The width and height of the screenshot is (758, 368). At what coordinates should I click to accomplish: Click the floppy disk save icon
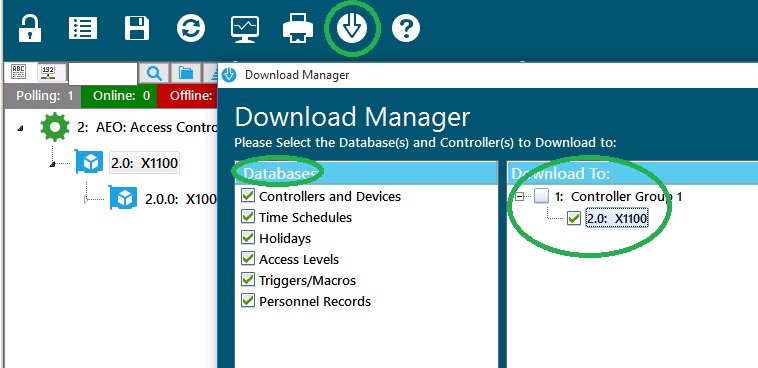pyautogui.click(x=137, y=28)
